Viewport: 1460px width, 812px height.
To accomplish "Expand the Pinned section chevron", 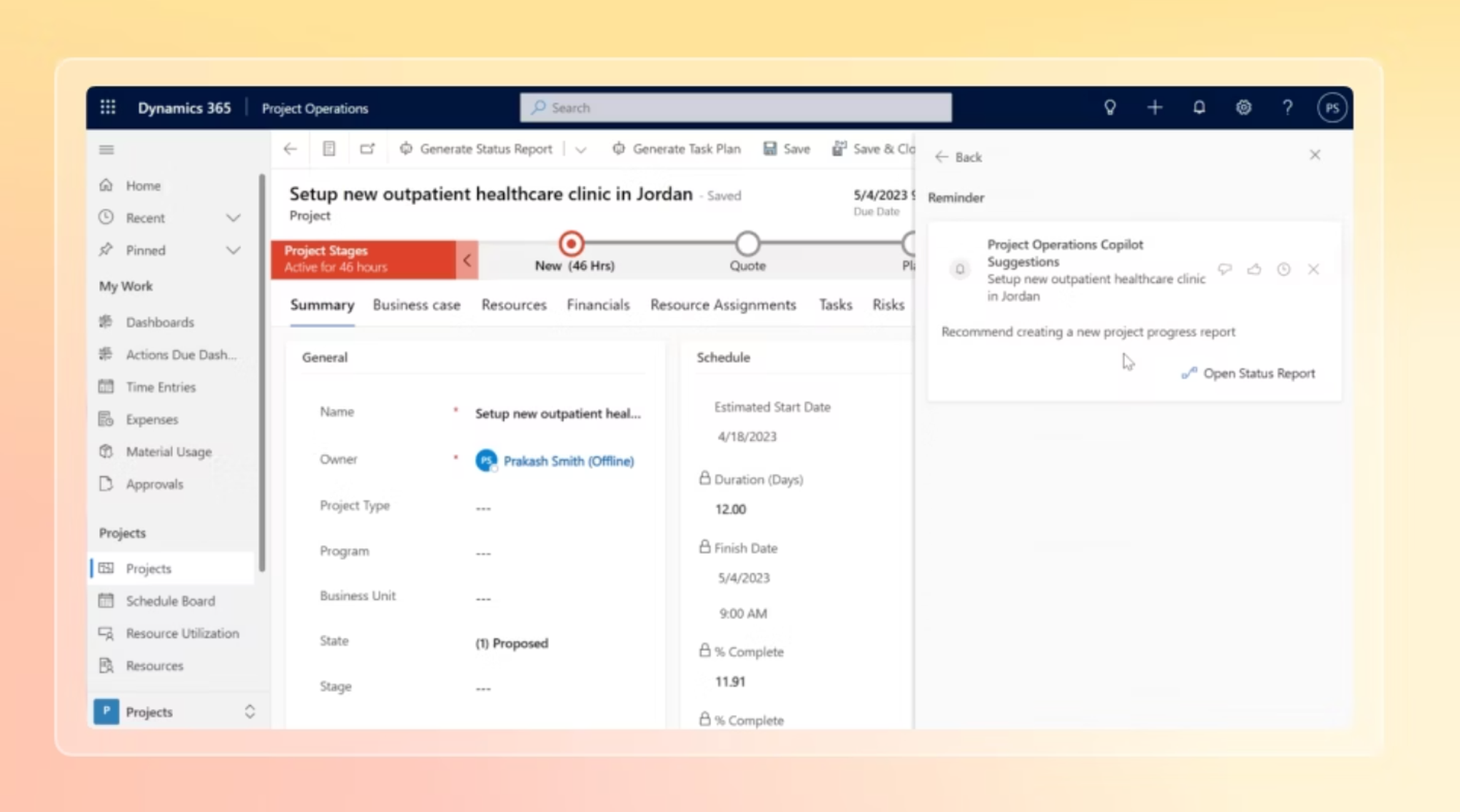I will click(x=234, y=250).
